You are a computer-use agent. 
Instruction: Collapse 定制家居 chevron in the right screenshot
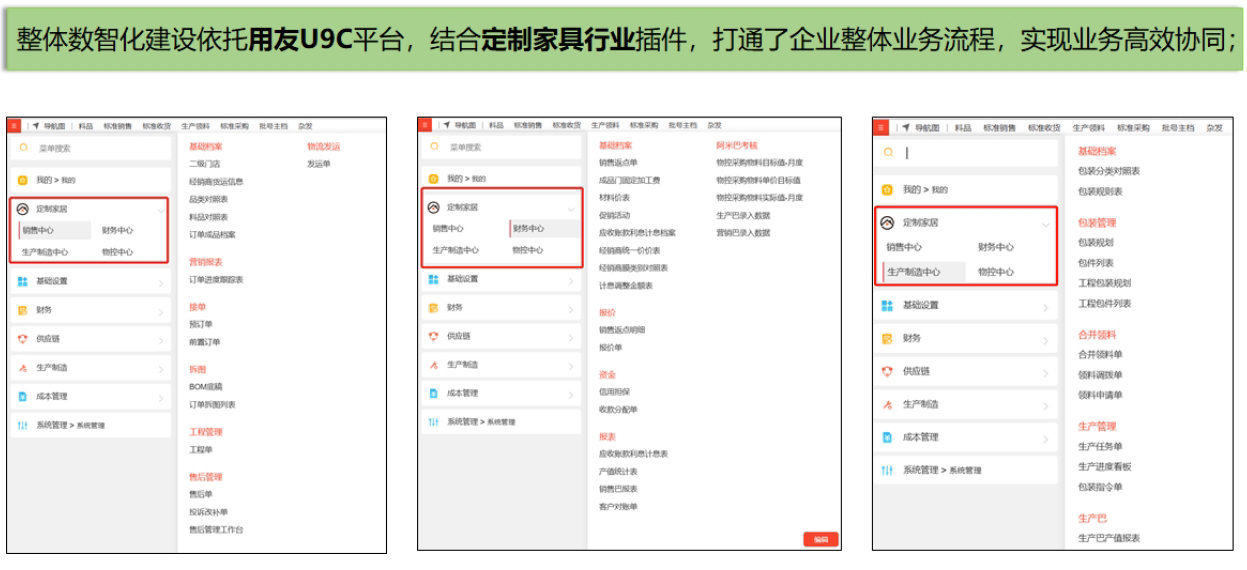1045,224
